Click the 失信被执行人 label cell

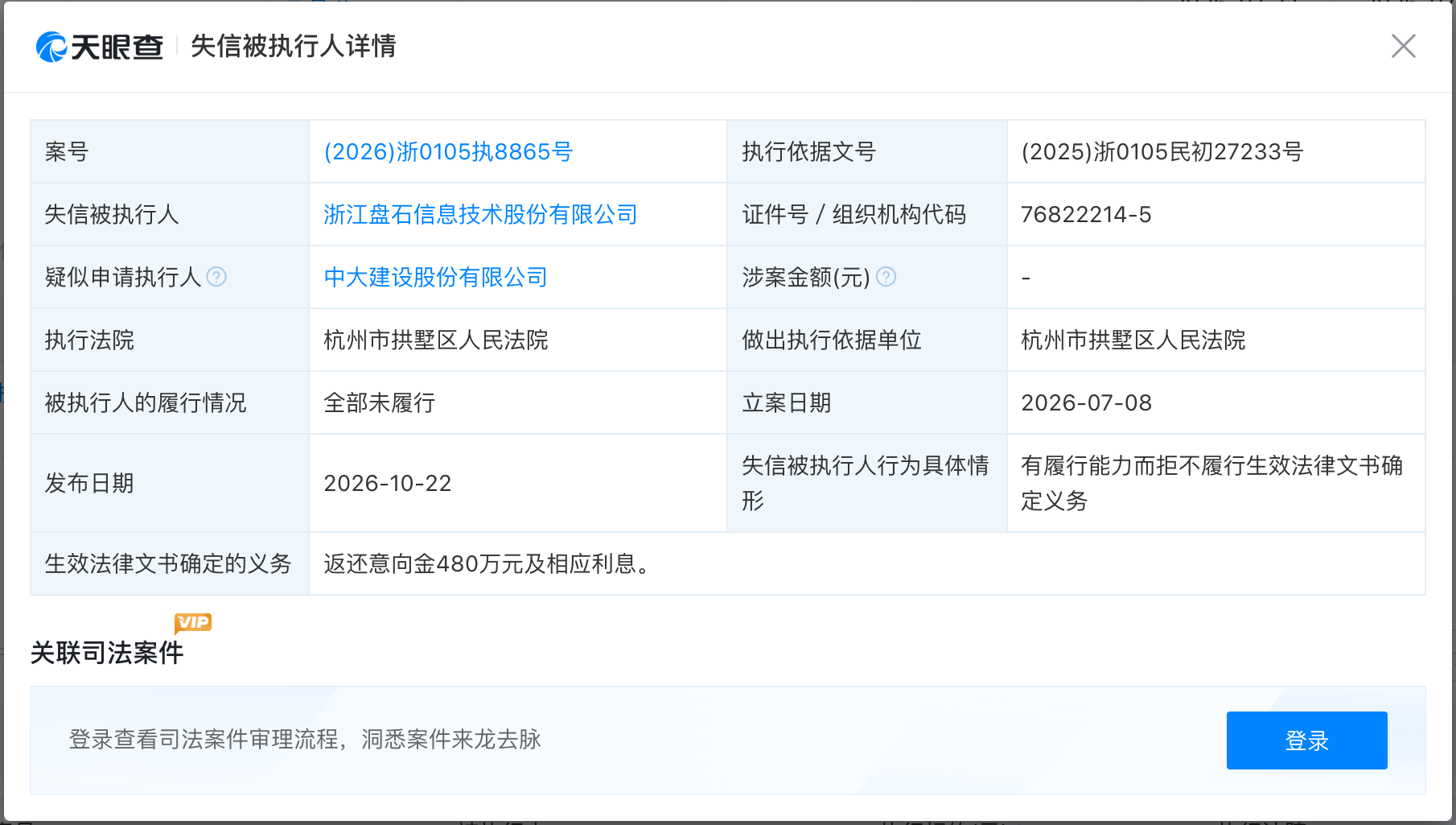coord(170,215)
